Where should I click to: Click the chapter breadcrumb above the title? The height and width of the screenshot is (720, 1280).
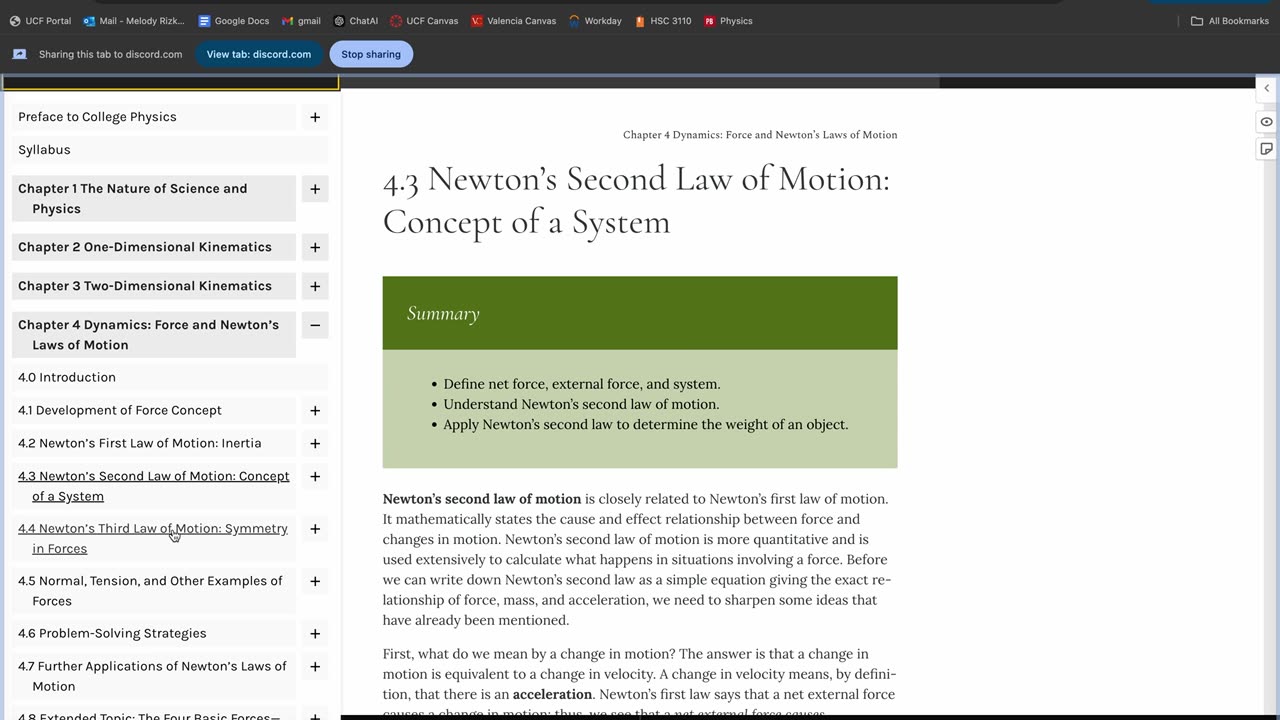click(x=760, y=135)
